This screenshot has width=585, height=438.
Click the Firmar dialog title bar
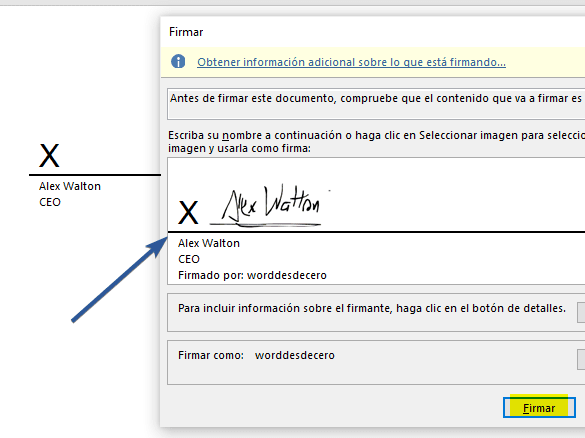[x=373, y=32]
